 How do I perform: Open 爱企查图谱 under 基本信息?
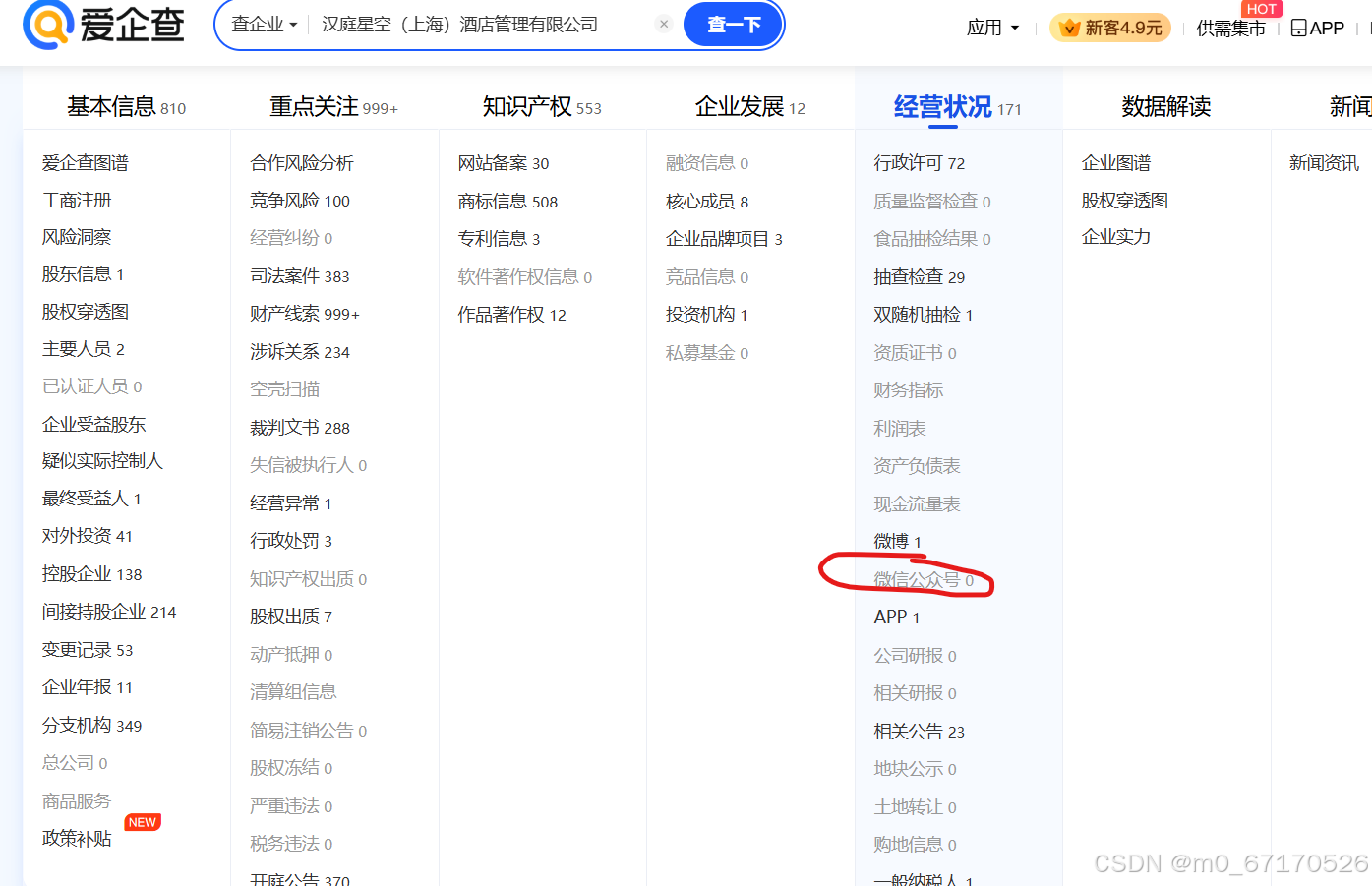(86, 163)
